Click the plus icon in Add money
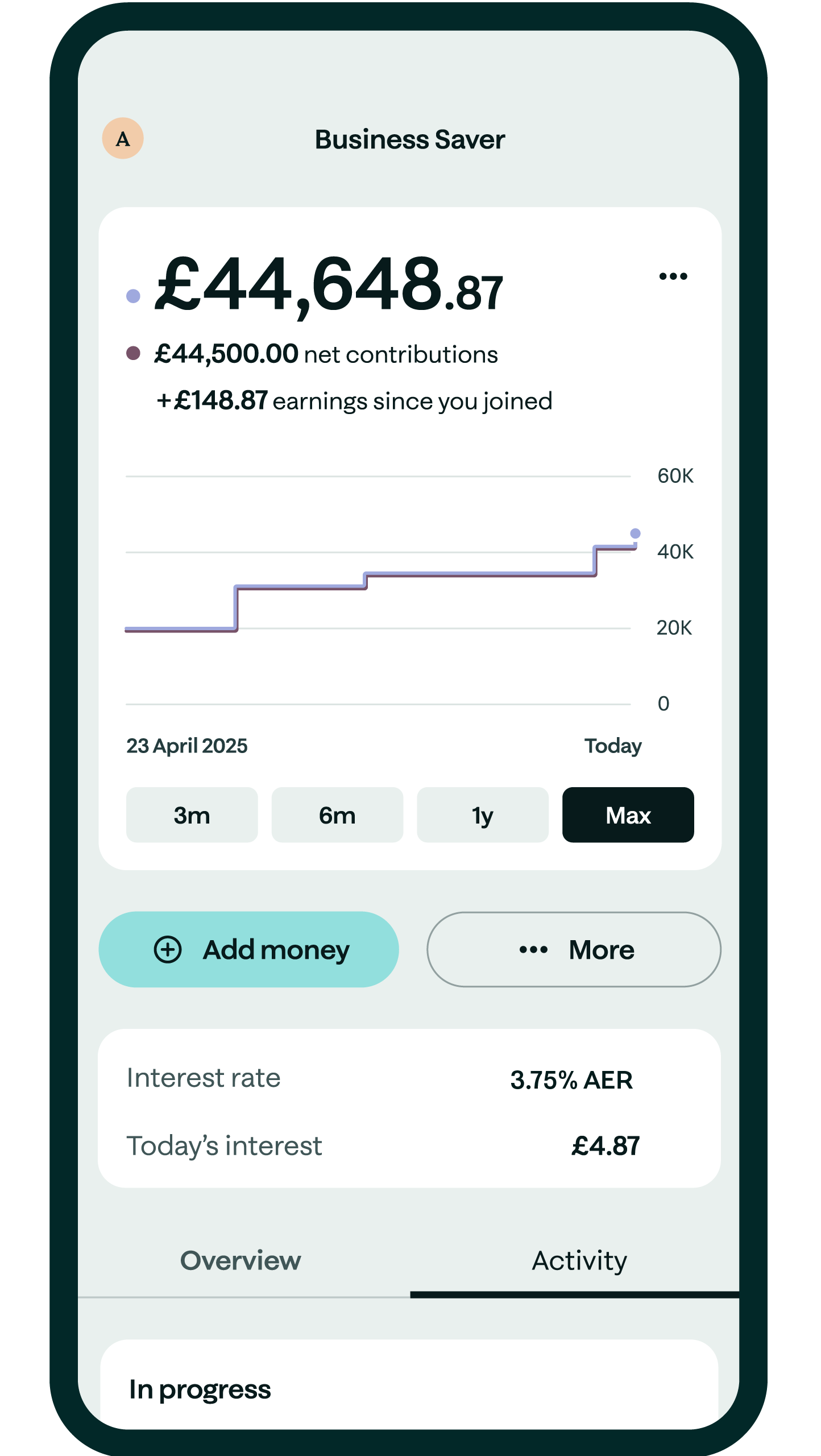This screenshot has width=821, height=1456. point(168,949)
